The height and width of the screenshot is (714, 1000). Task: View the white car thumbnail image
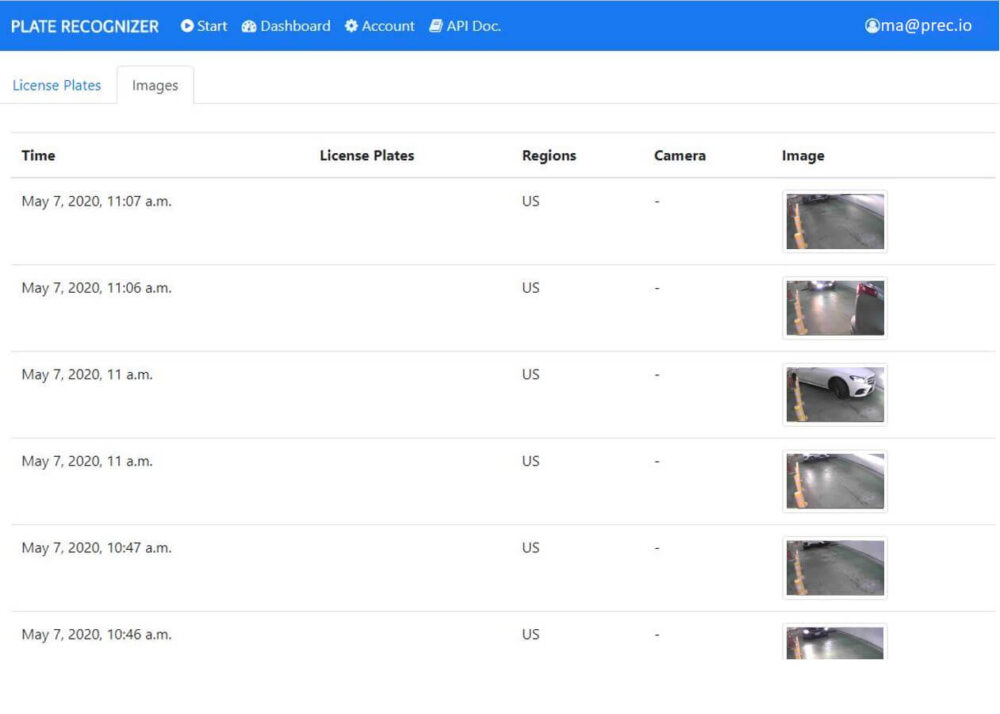pyautogui.click(x=835, y=395)
